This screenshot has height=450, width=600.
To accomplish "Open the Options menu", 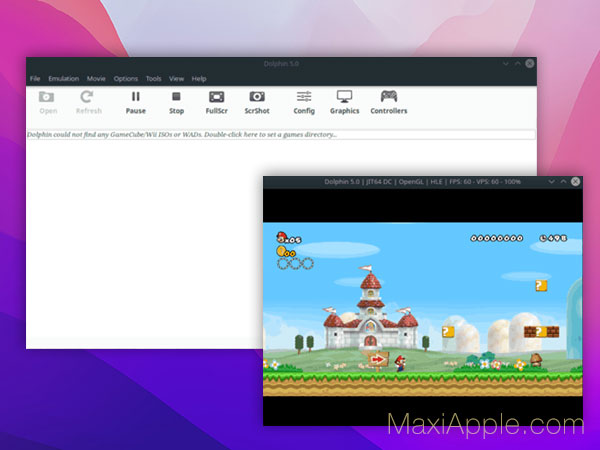I will point(126,78).
